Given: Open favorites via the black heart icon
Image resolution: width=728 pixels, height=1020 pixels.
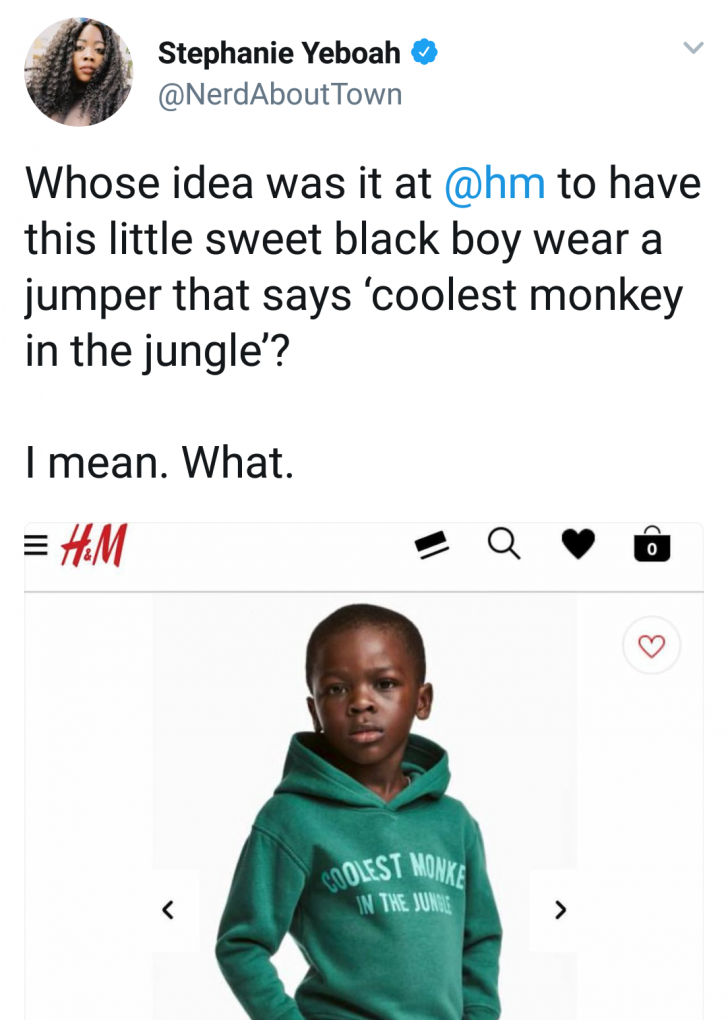Looking at the screenshot, I should [577, 545].
